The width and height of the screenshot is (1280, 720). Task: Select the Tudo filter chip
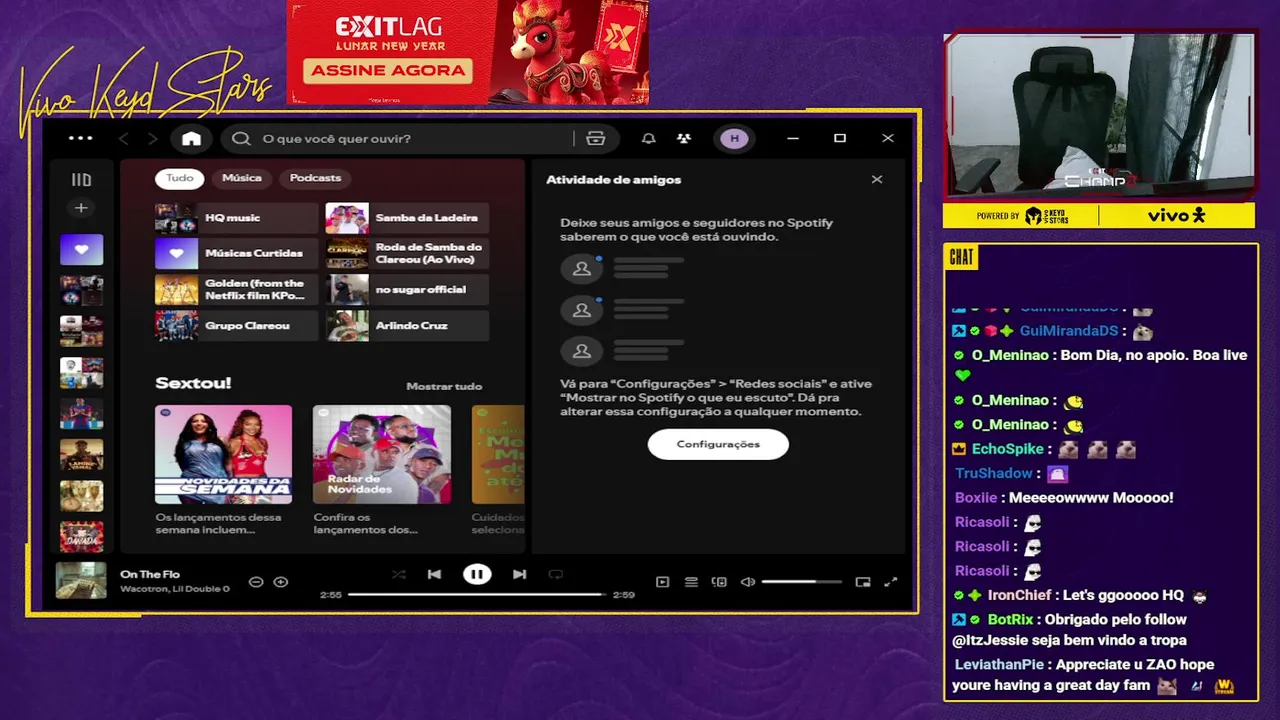point(180,178)
